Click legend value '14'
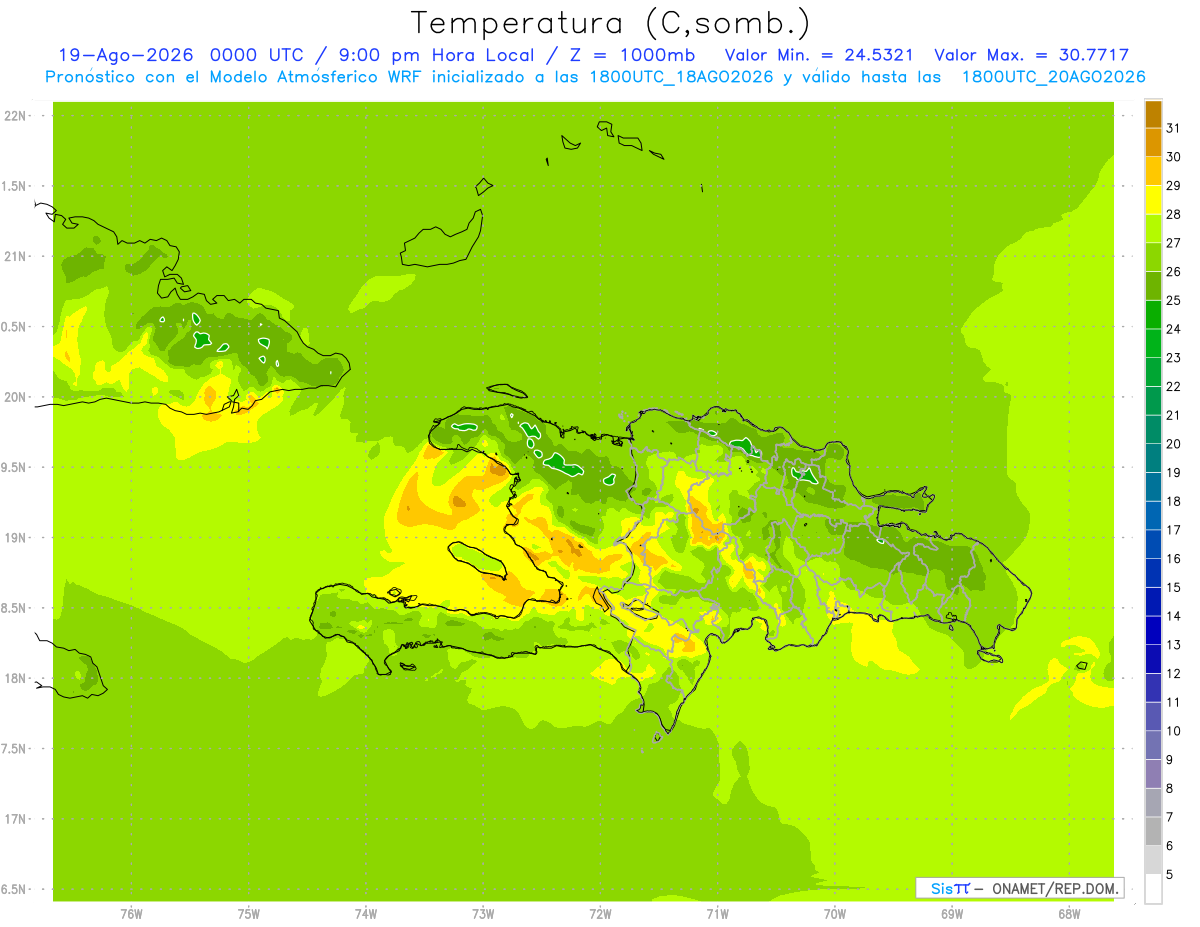The width and height of the screenshot is (1200, 927). 1173,616
